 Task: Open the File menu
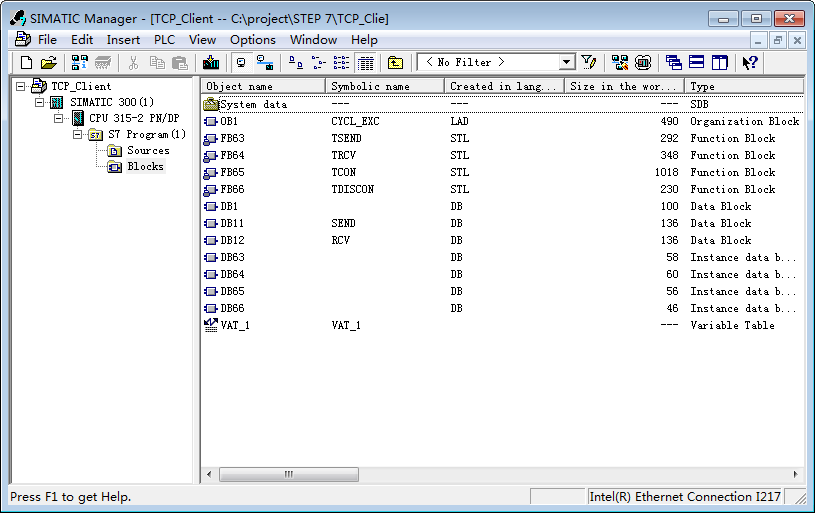(47, 40)
